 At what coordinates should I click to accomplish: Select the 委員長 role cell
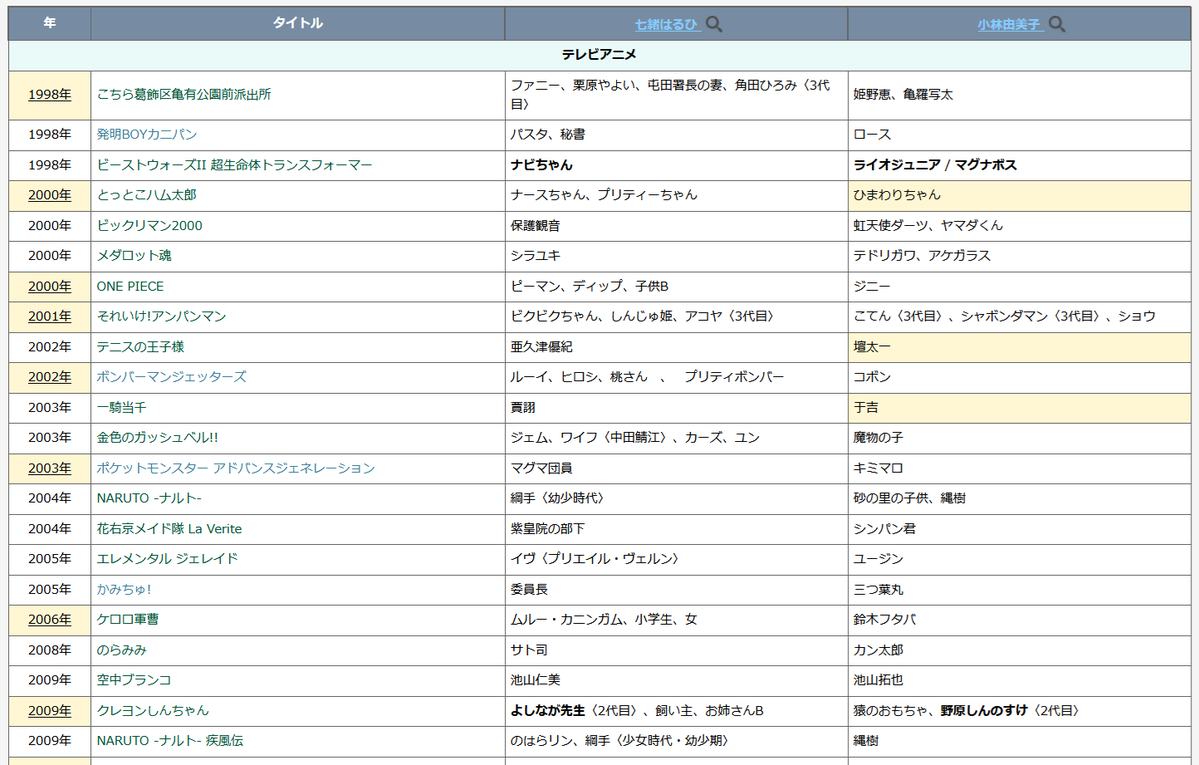(676, 590)
